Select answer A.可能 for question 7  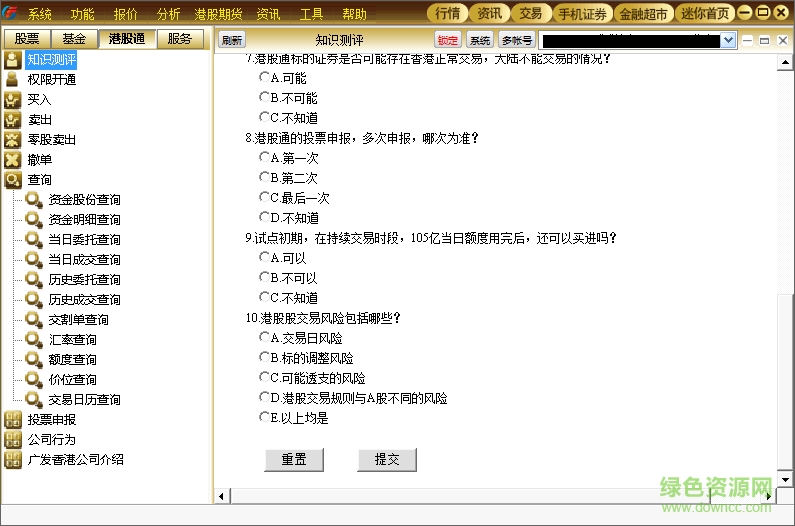click(264, 77)
